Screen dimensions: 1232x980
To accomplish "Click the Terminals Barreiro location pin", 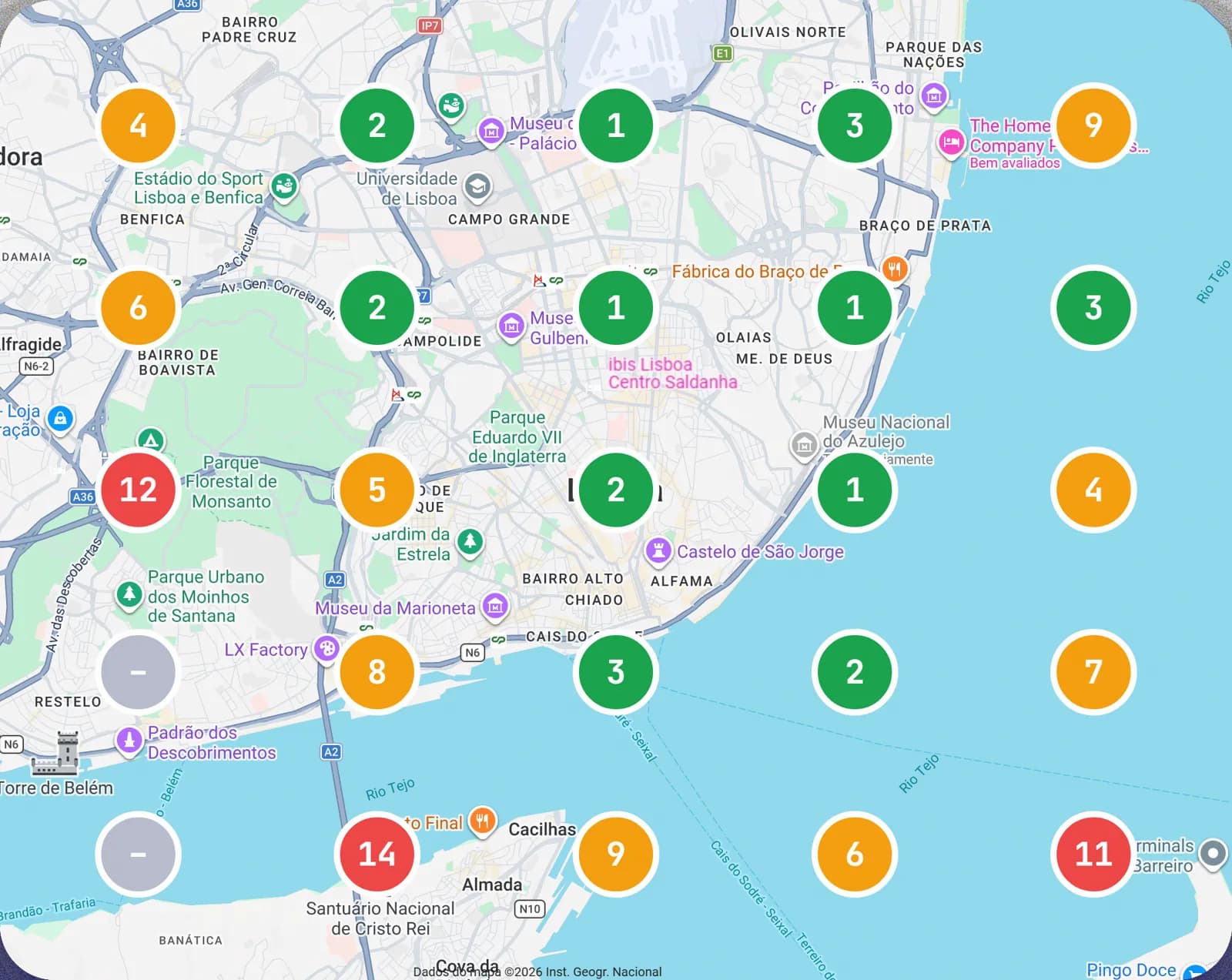I will pos(1213,853).
